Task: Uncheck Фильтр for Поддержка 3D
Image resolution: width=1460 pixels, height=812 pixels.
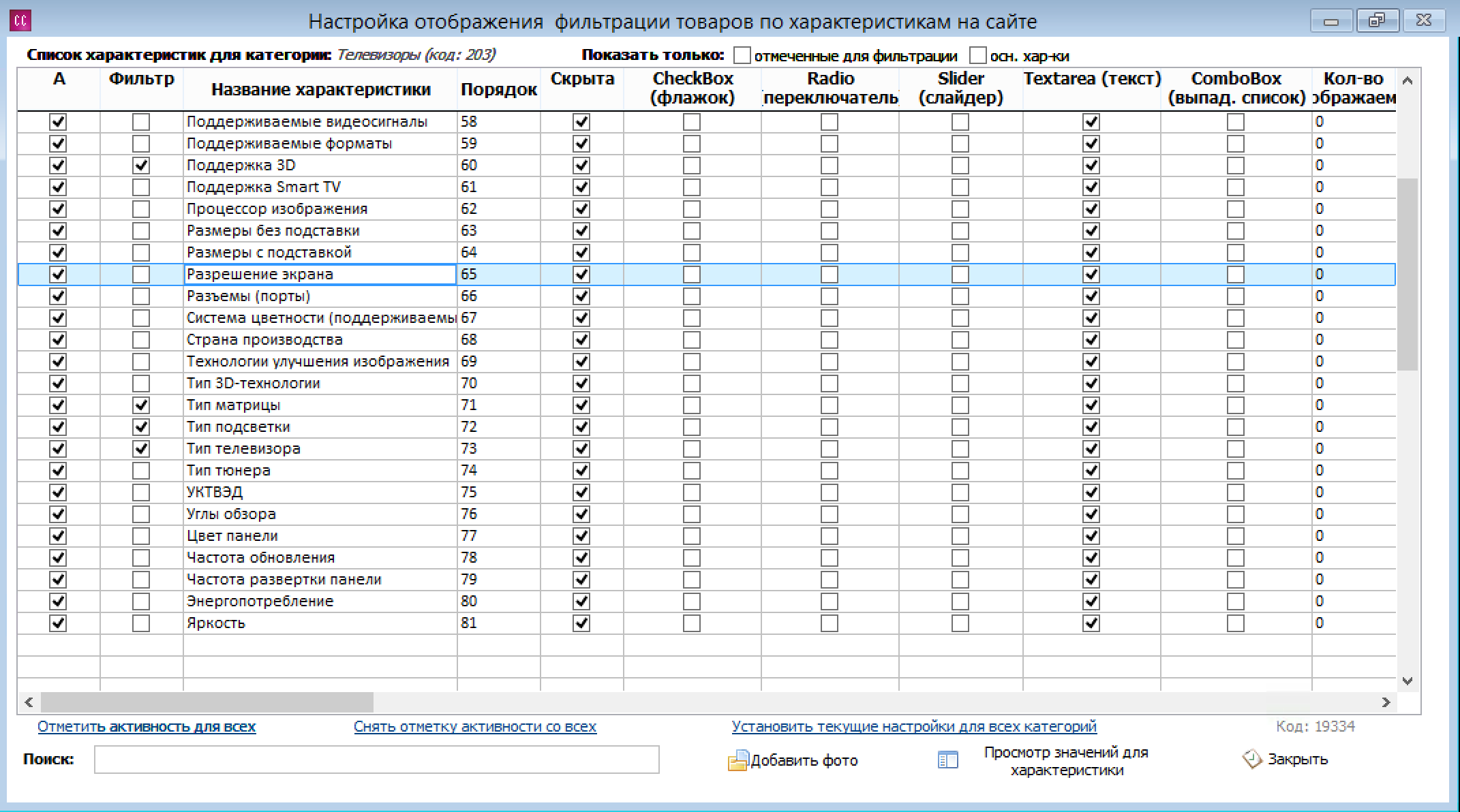Action: [141, 166]
